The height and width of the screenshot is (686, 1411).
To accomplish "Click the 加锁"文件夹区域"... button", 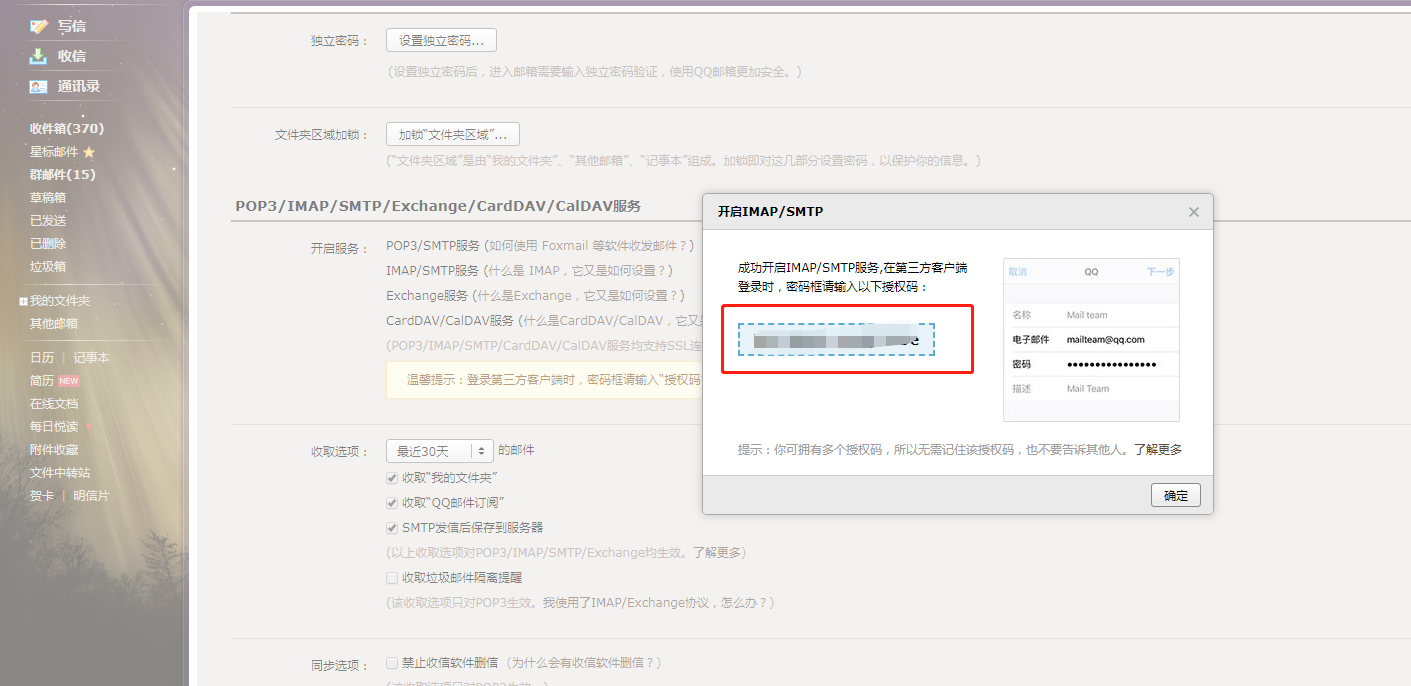I will (x=453, y=135).
